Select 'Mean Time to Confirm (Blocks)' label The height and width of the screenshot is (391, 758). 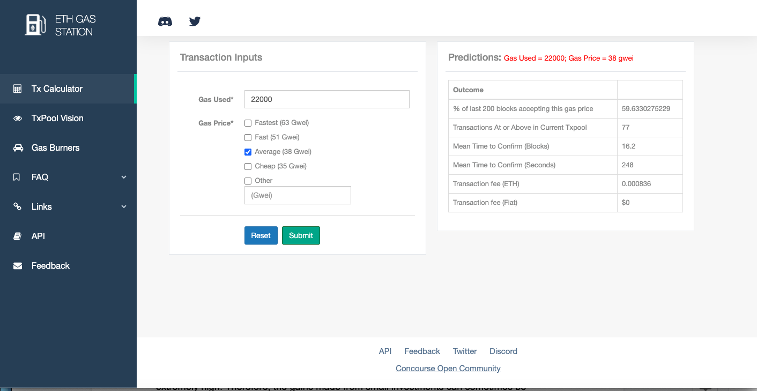(501, 146)
